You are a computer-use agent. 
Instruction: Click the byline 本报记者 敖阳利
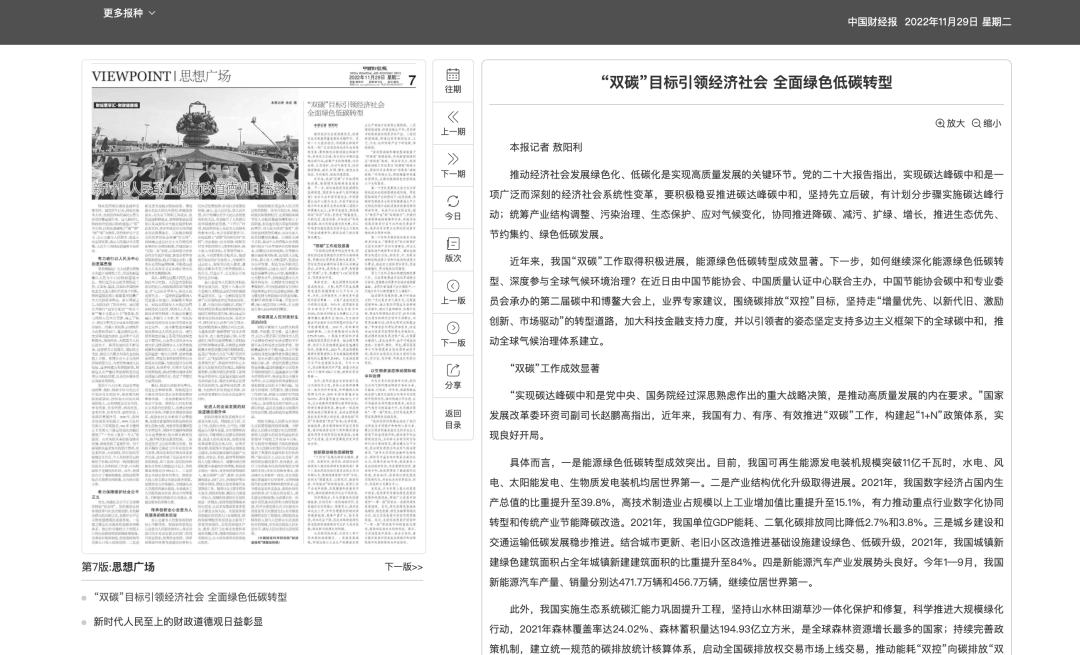point(546,147)
